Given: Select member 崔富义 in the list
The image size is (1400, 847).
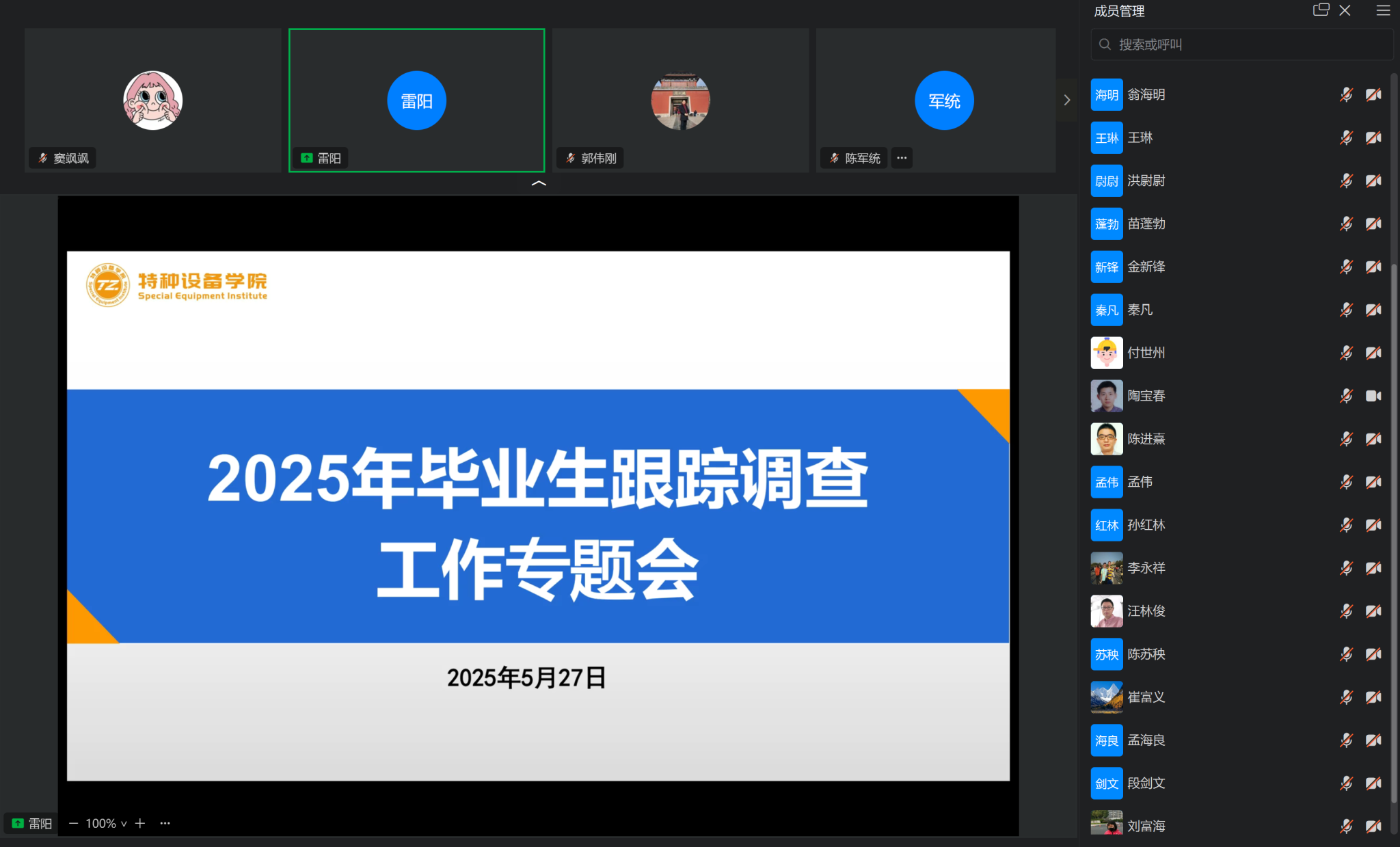Looking at the screenshot, I should click(1146, 697).
